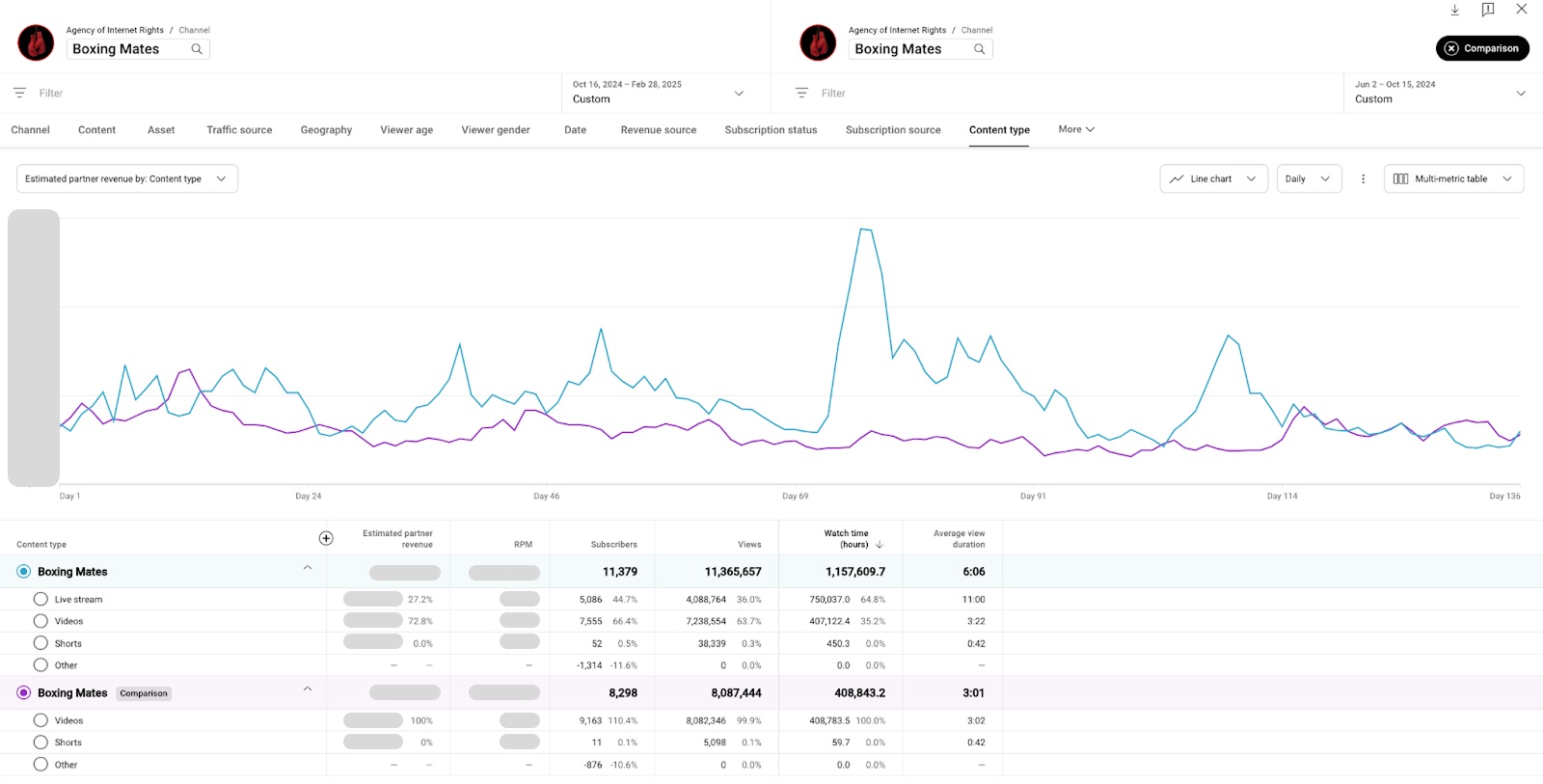The image size is (1543, 784).
Task: Select the Content type tab
Action: click(x=999, y=130)
